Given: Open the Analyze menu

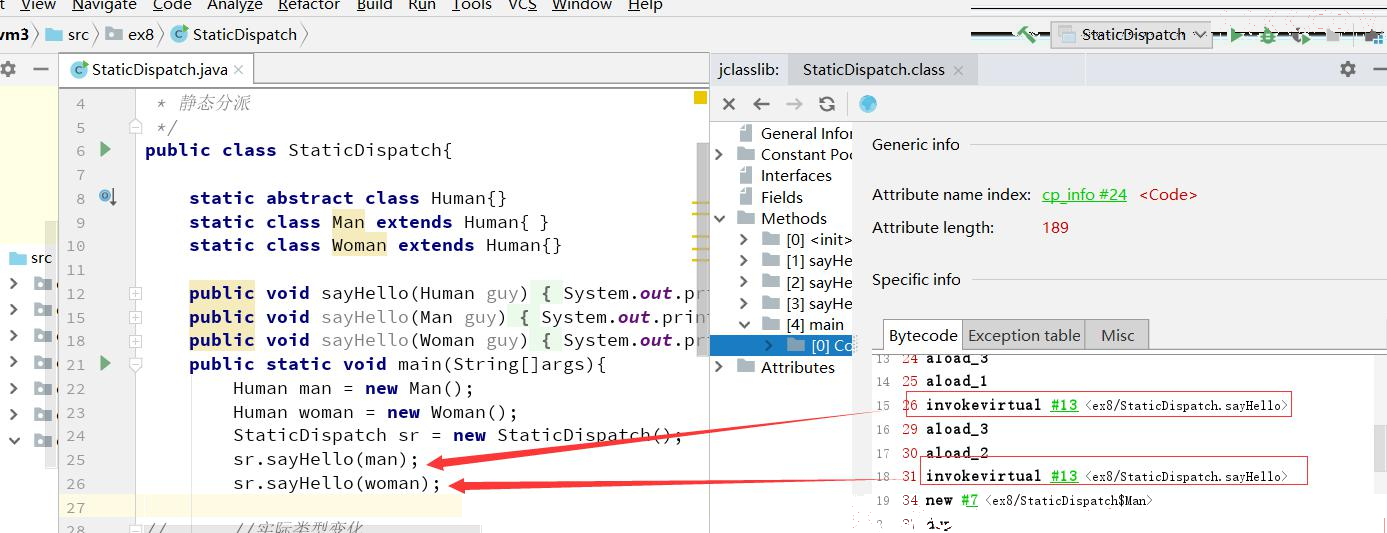Looking at the screenshot, I should (x=235, y=5).
